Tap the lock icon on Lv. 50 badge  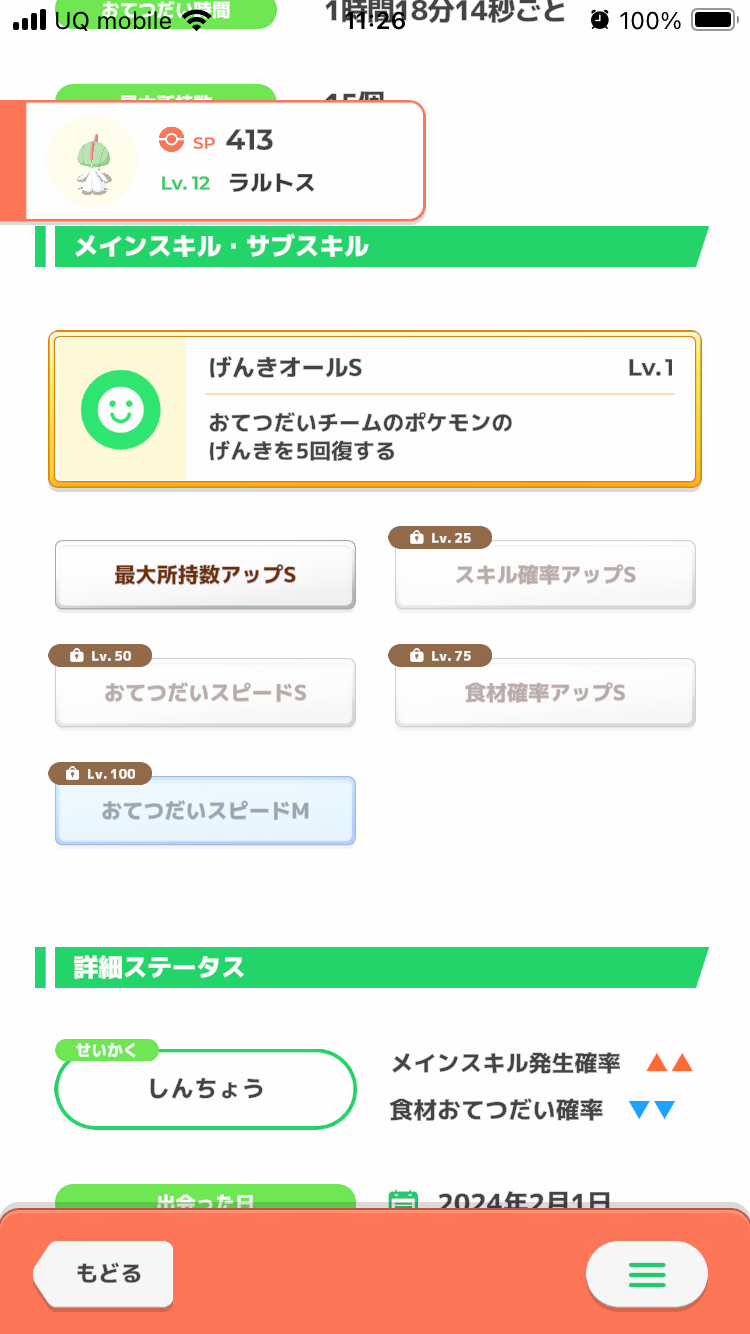(x=76, y=656)
